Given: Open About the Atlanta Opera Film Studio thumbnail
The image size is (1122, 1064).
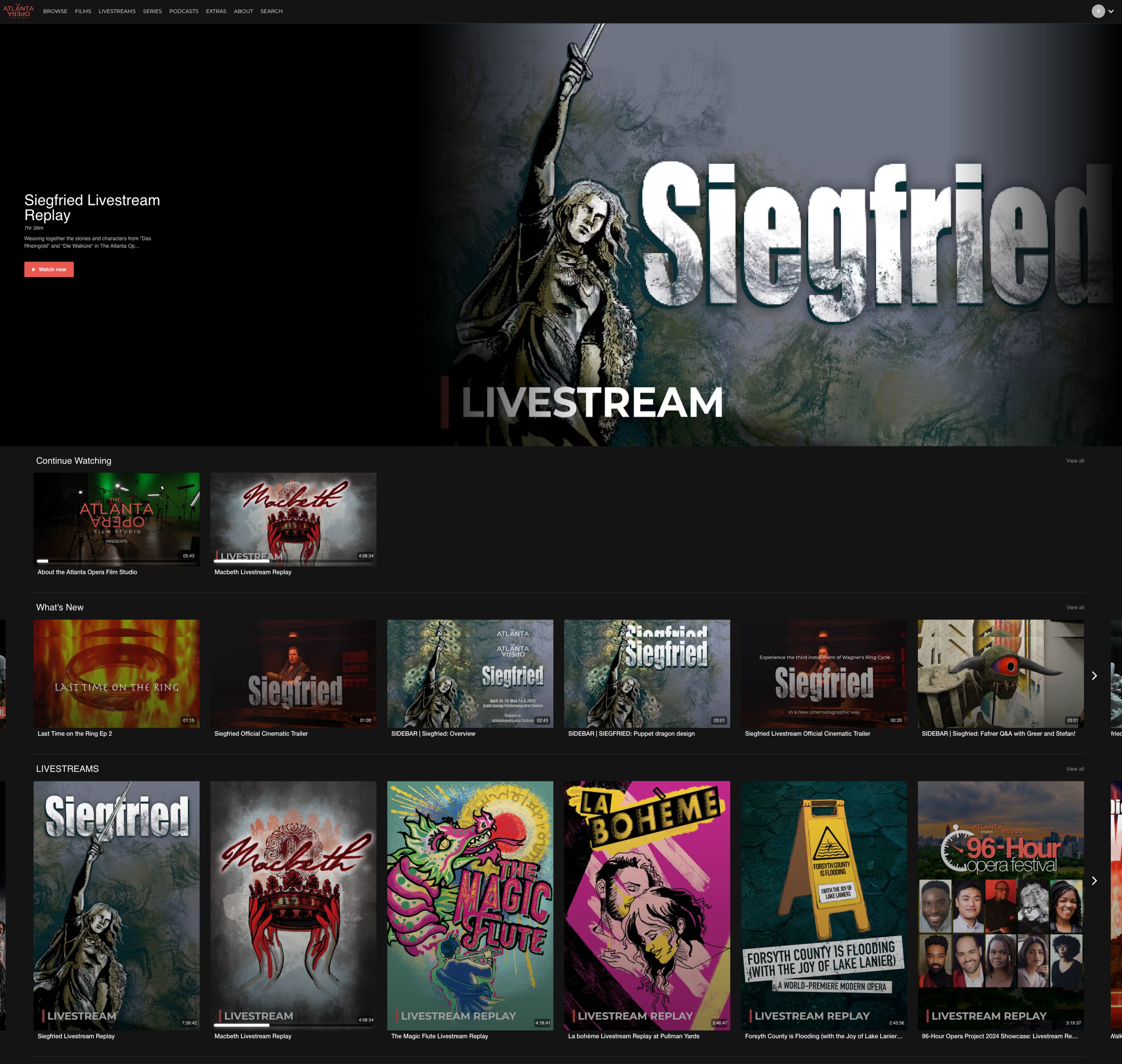Looking at the screenshot, I should [116, 518].
